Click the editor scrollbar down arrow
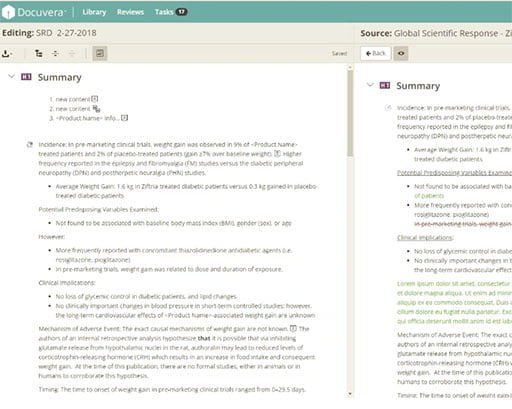 [350, 394]
